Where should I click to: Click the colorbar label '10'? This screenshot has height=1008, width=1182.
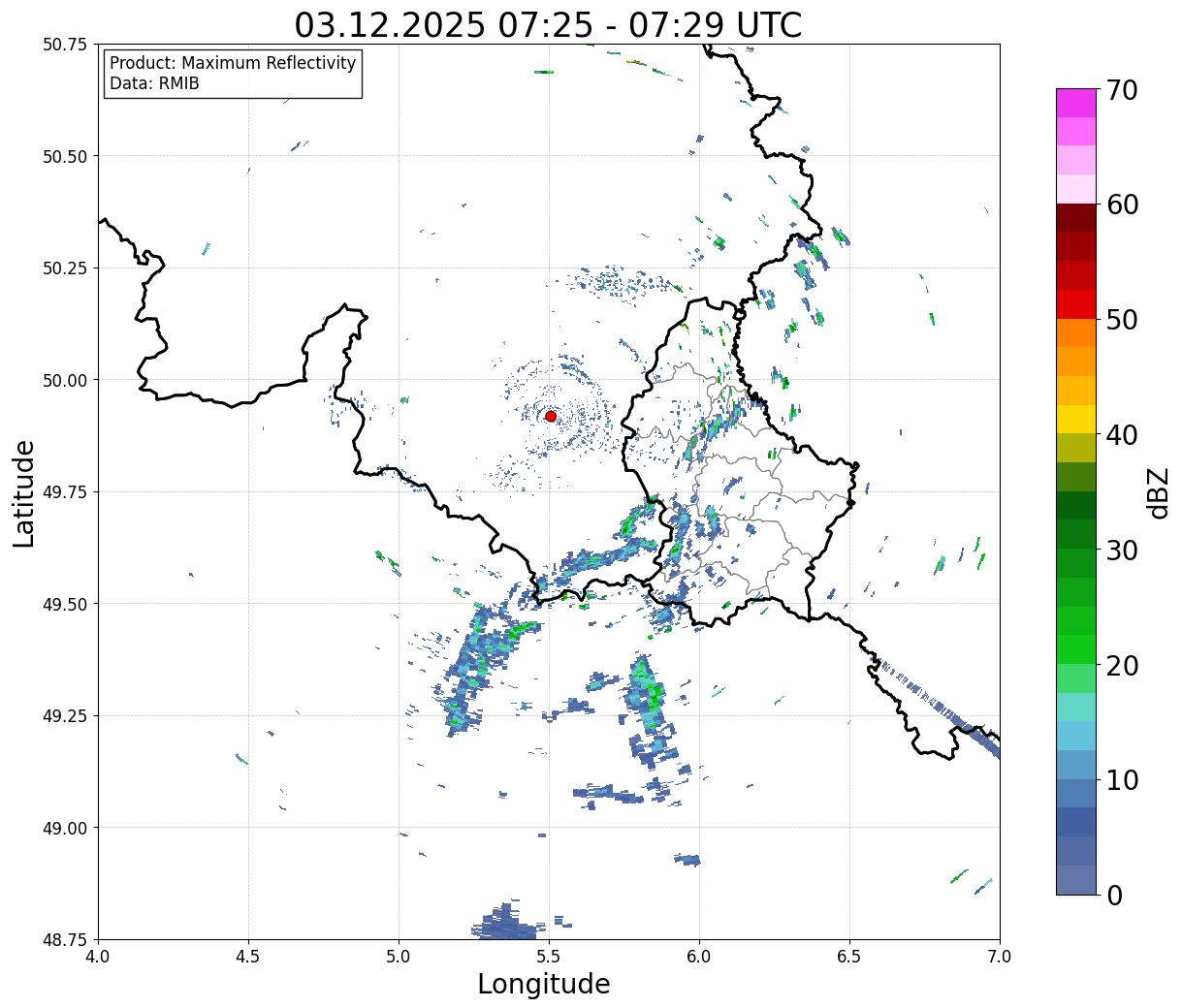tap(1121, 780)
